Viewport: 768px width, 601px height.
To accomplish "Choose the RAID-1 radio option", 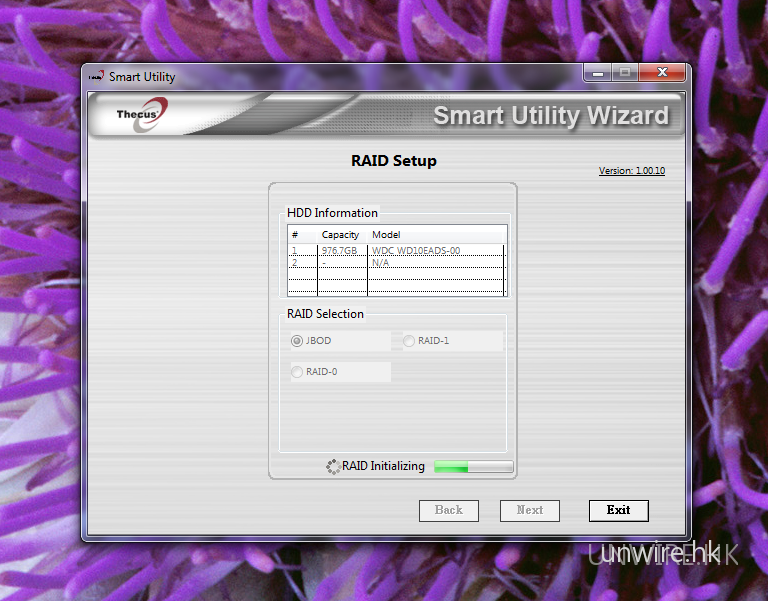I will click(x=409, y=341).
